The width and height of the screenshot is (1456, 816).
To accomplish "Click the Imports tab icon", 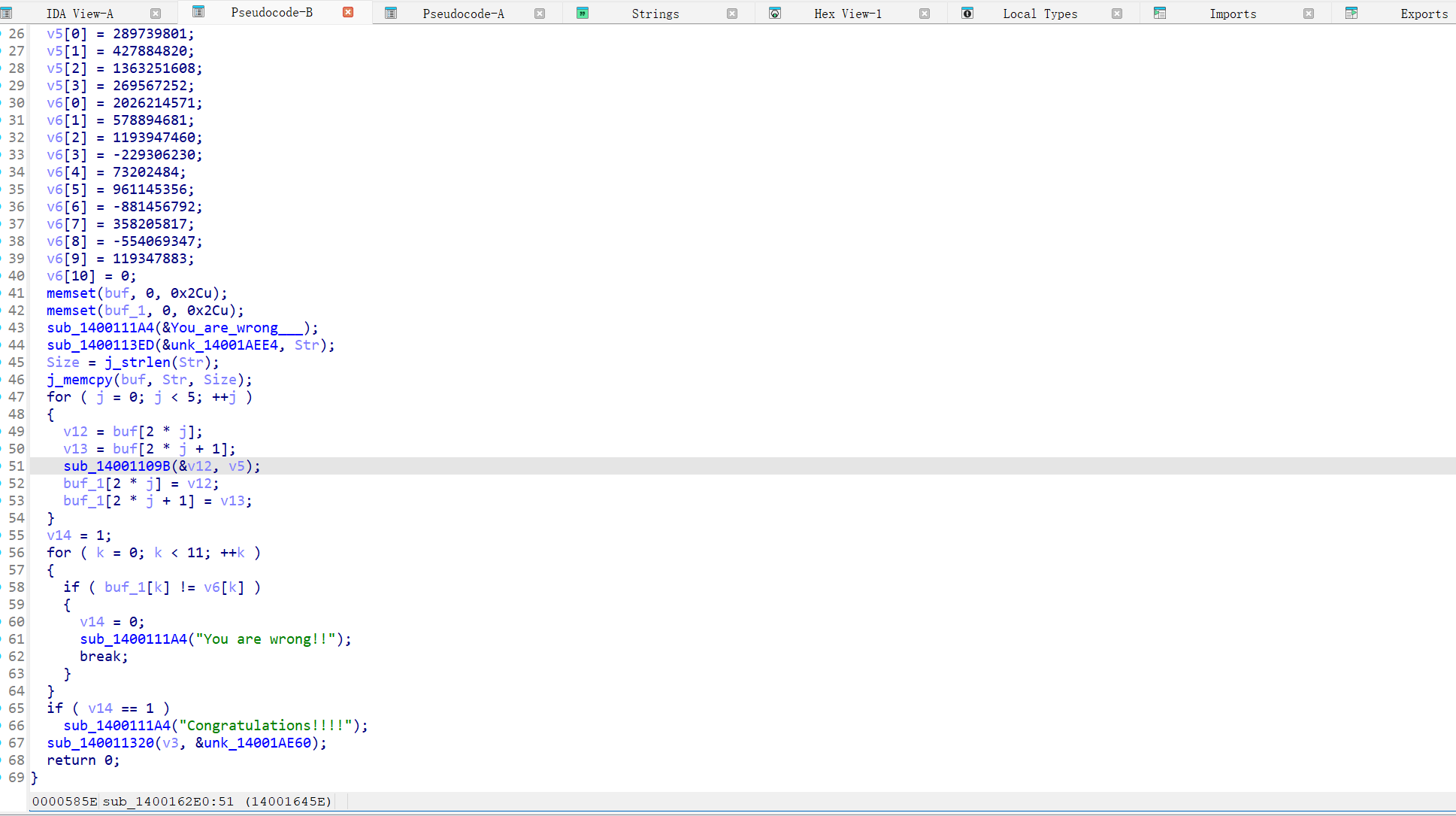I will tap(1160, 13).
